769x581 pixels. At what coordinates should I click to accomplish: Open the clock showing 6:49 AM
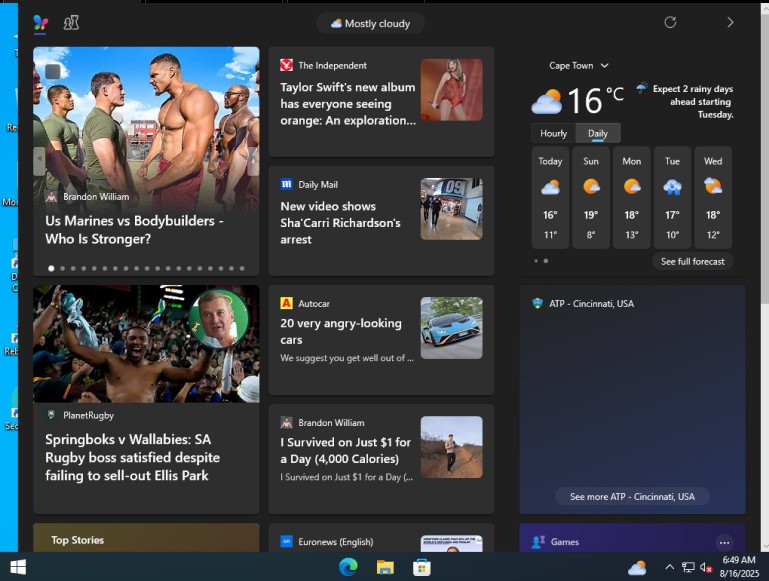click(x=739, y=566)
